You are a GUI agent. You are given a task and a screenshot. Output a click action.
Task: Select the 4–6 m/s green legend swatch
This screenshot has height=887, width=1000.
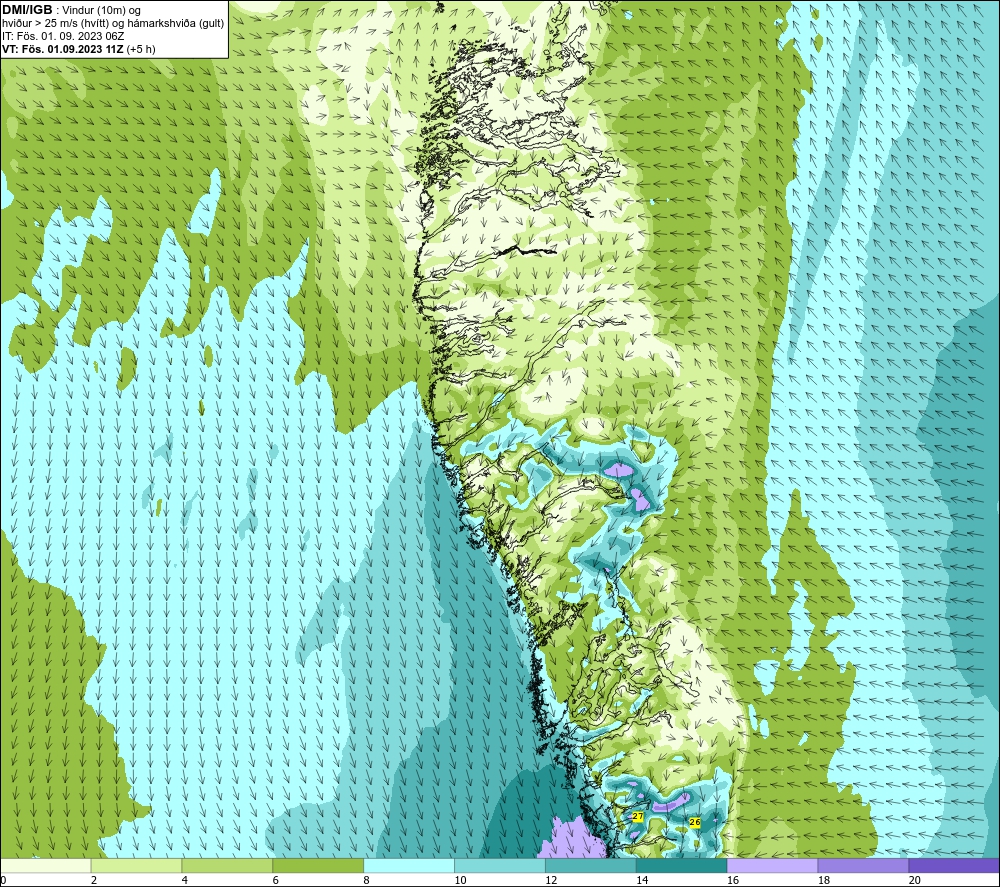227,865
